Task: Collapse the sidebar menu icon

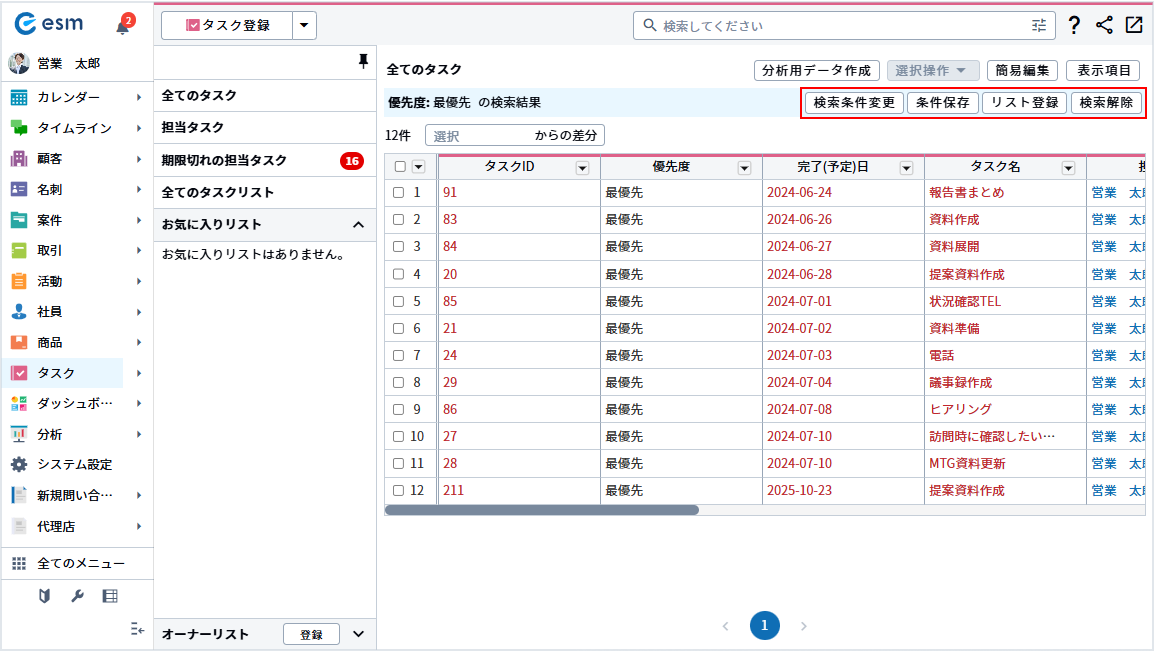Action: tap(138, 629)
